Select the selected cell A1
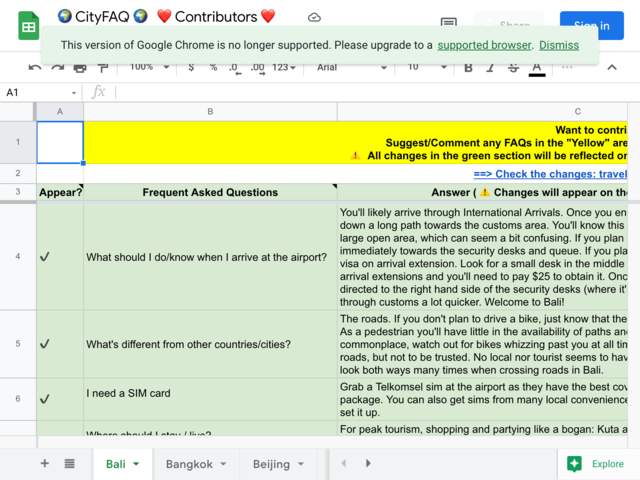640x480 pixels. (x=60, y=142)
